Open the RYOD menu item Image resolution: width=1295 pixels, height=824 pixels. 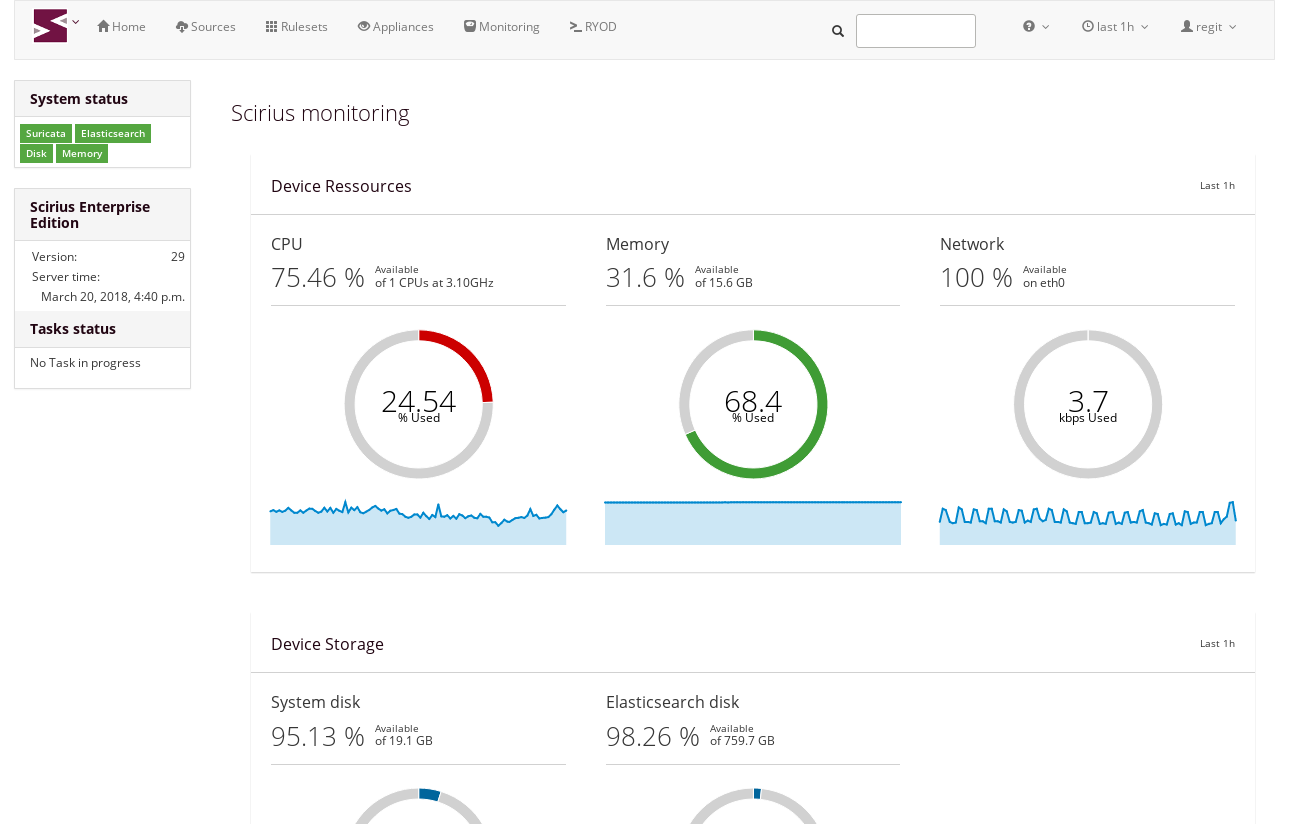tap(593, 27)
